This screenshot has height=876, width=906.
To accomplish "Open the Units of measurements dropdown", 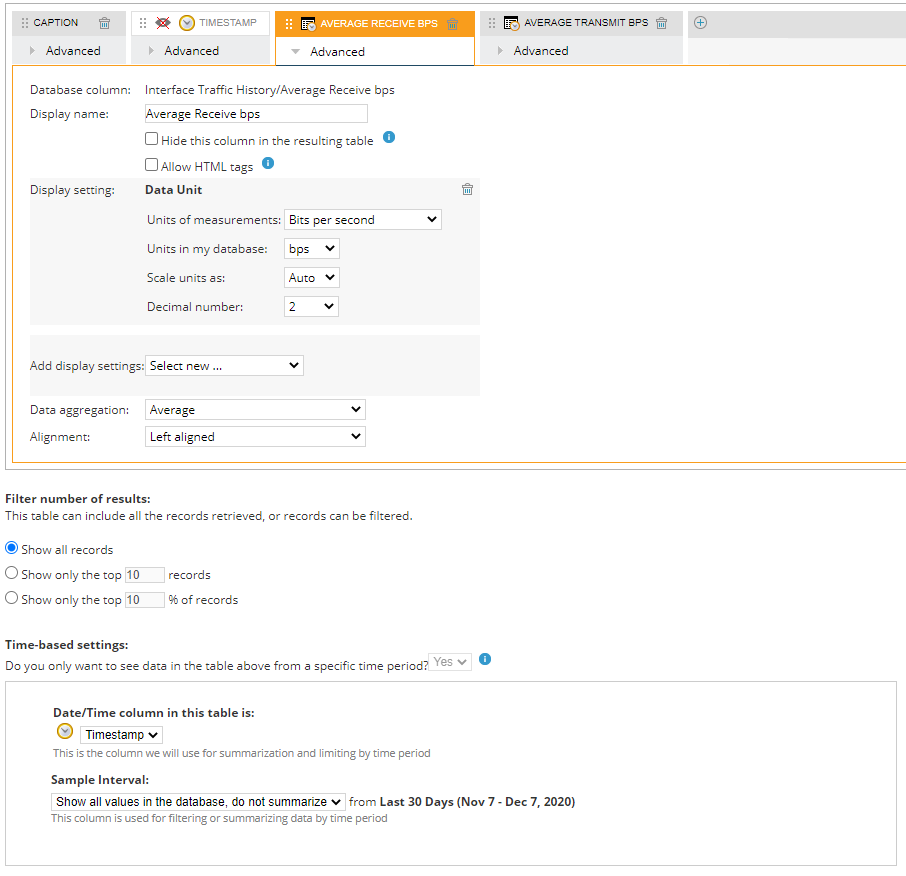I will [363, 220].
